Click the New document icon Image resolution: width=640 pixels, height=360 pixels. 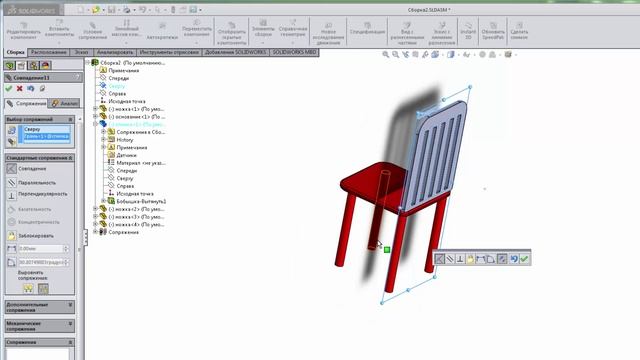(80, 9)
